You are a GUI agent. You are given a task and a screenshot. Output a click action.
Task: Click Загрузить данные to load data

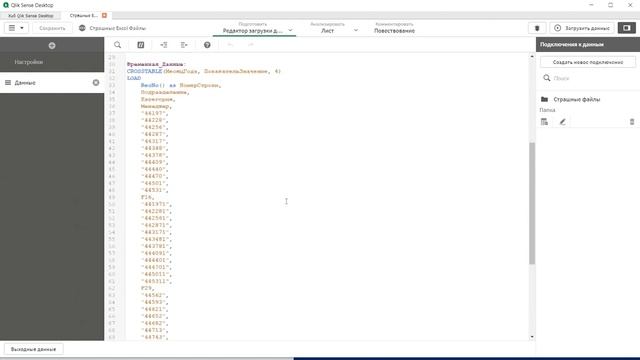point(582,28)
